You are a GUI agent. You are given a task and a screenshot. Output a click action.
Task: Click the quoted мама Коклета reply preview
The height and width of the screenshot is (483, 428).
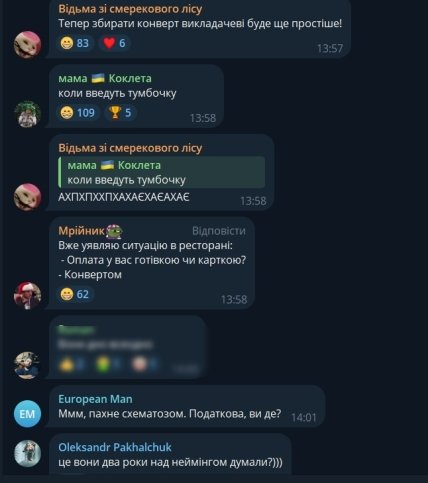pyautogui.click(x=162, y=172)
